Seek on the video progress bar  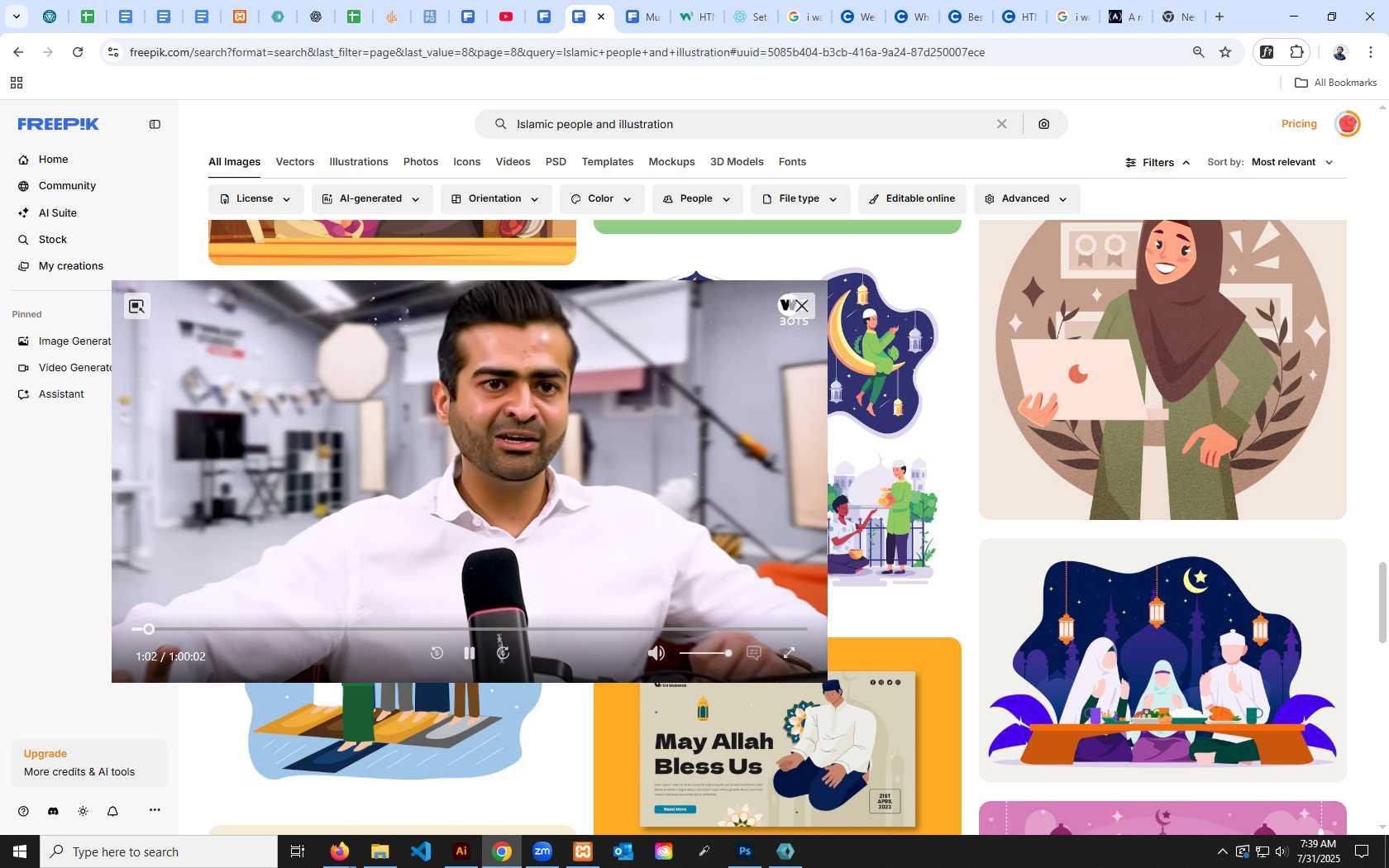point(469,629)
